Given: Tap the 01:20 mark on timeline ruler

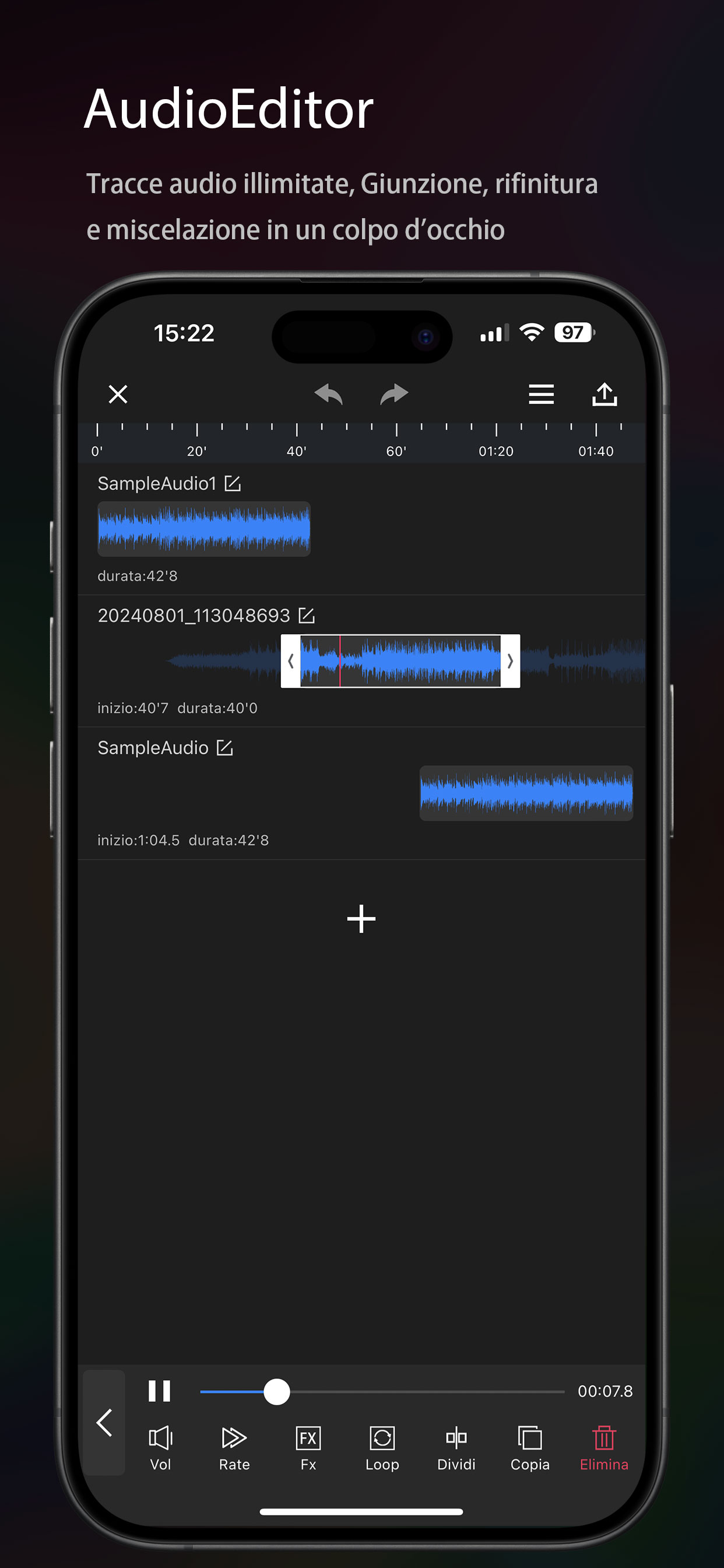Looking at the screenshot, I should coord(496,451).
